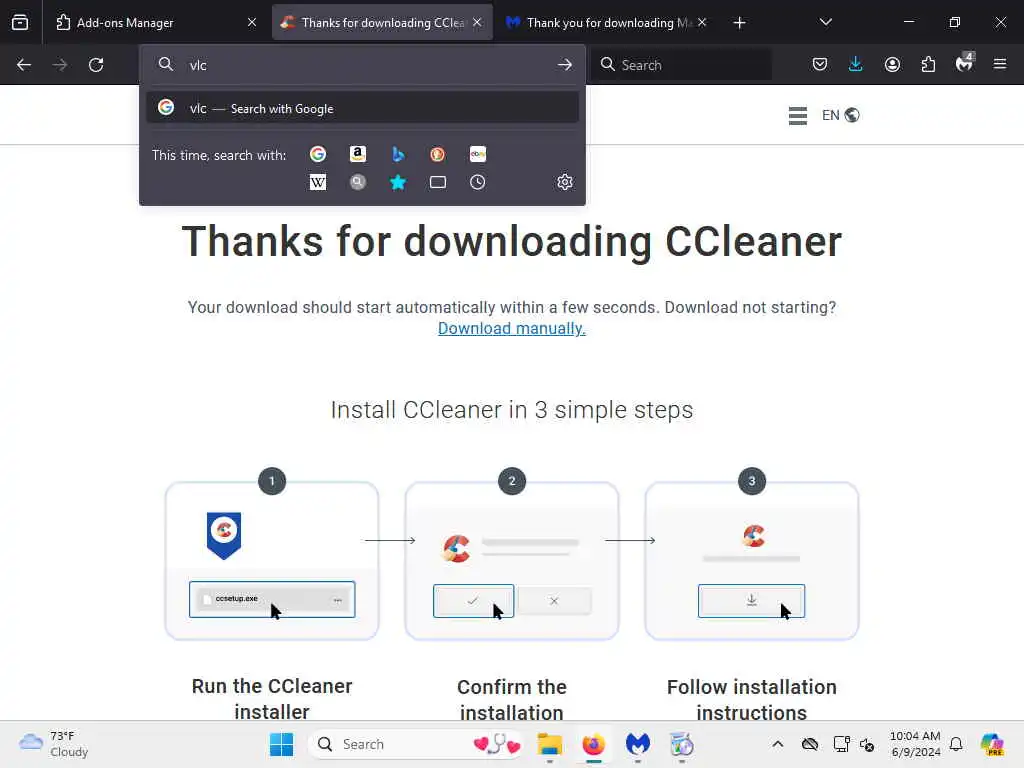
Task: Search this time with DuckDuckGo
Action: 438,154
